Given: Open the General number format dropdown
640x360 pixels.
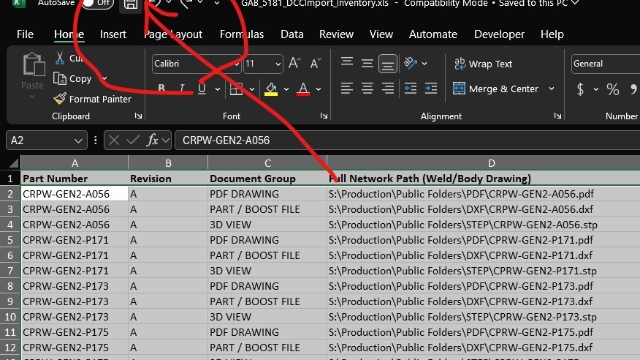Looking at the screenshot, I should (x=605, y=64).
